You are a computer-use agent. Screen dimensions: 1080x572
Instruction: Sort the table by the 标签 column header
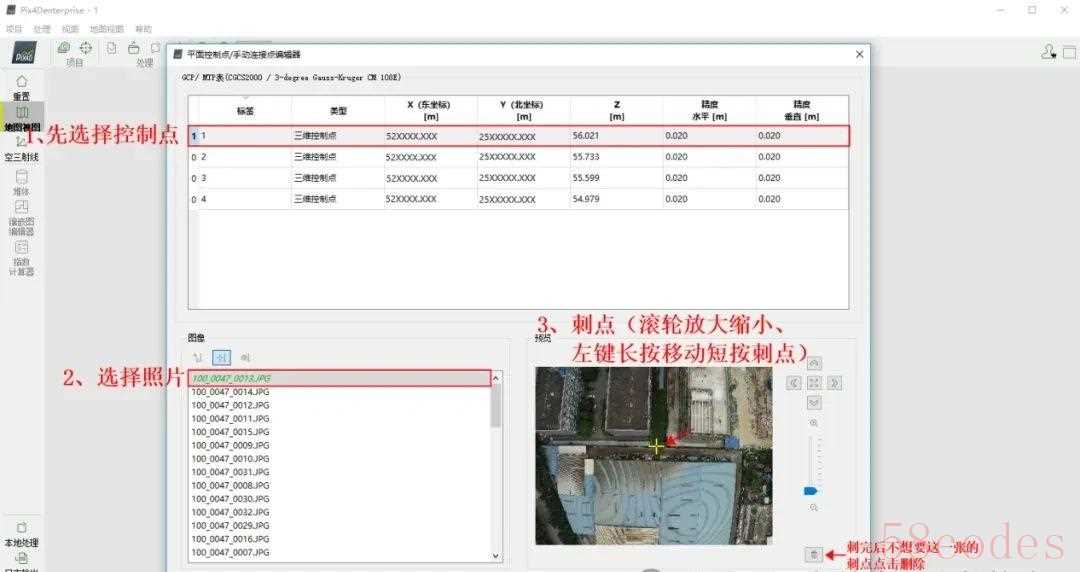point(245,110)
